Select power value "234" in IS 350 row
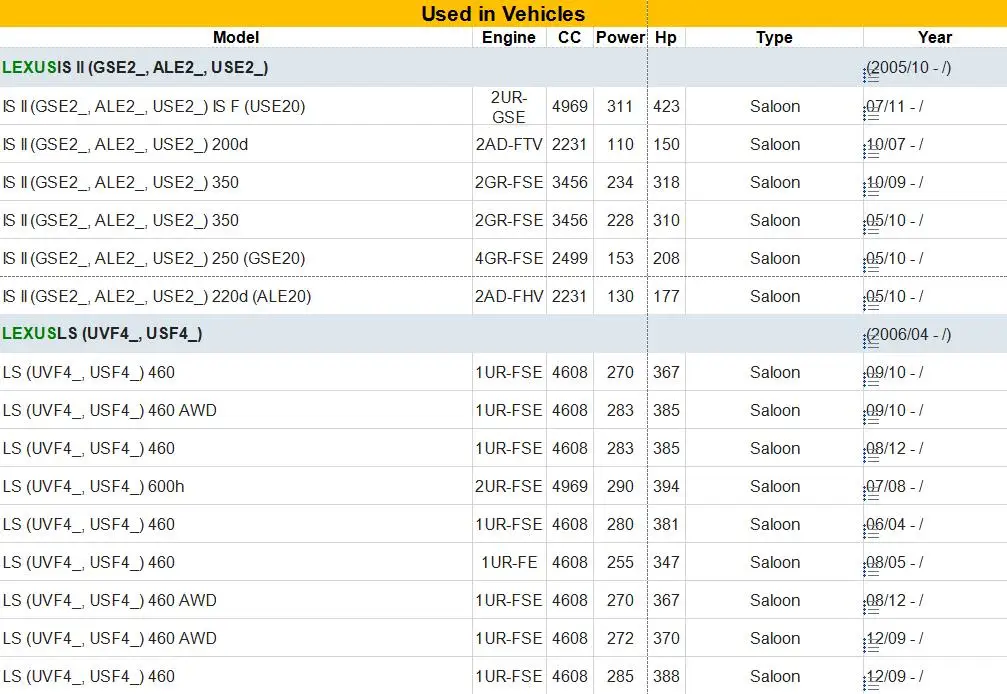The height and width of the screenshot is (694, 1007). point(620,182)
